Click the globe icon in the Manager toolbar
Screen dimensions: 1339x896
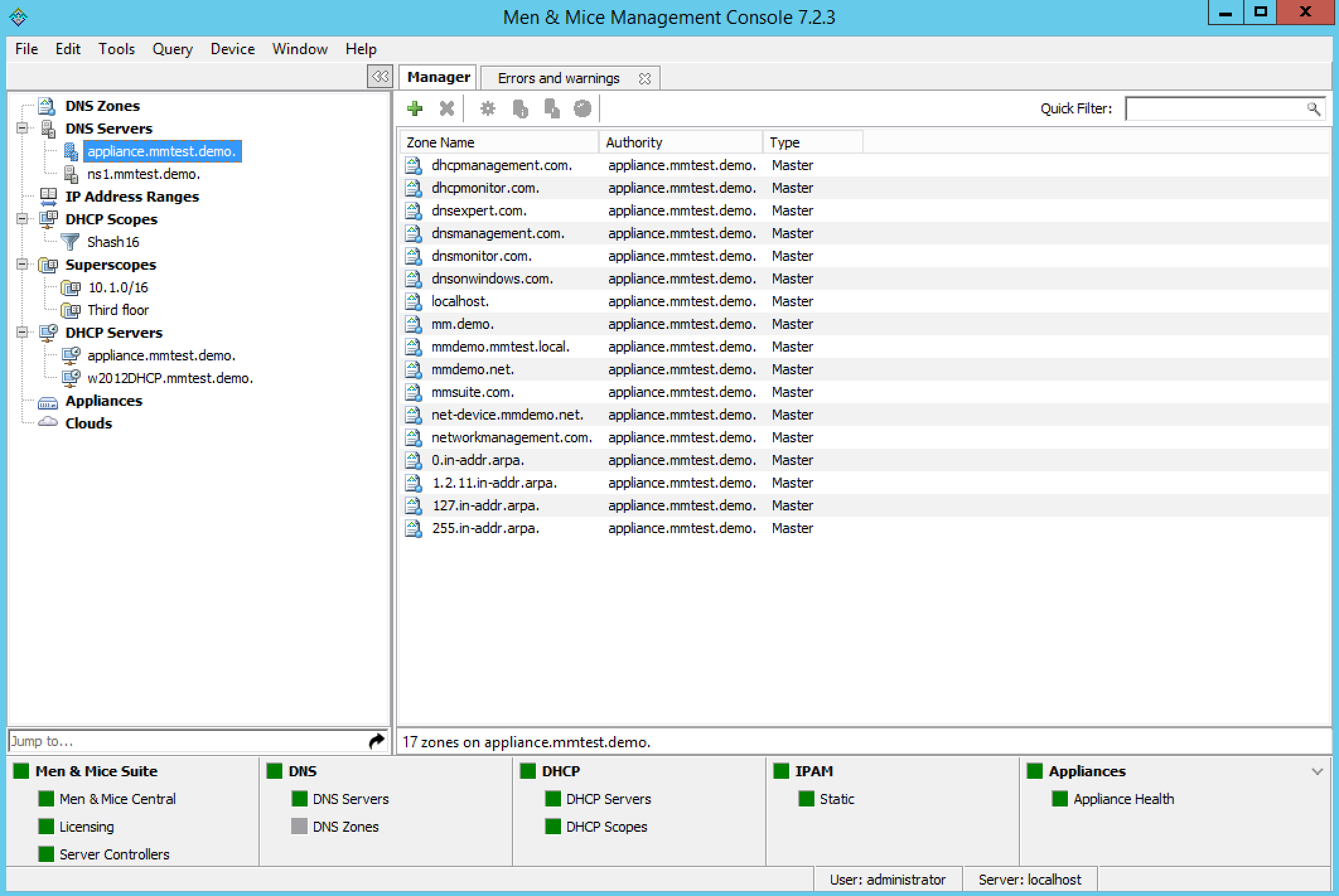[x=582, y=108]
